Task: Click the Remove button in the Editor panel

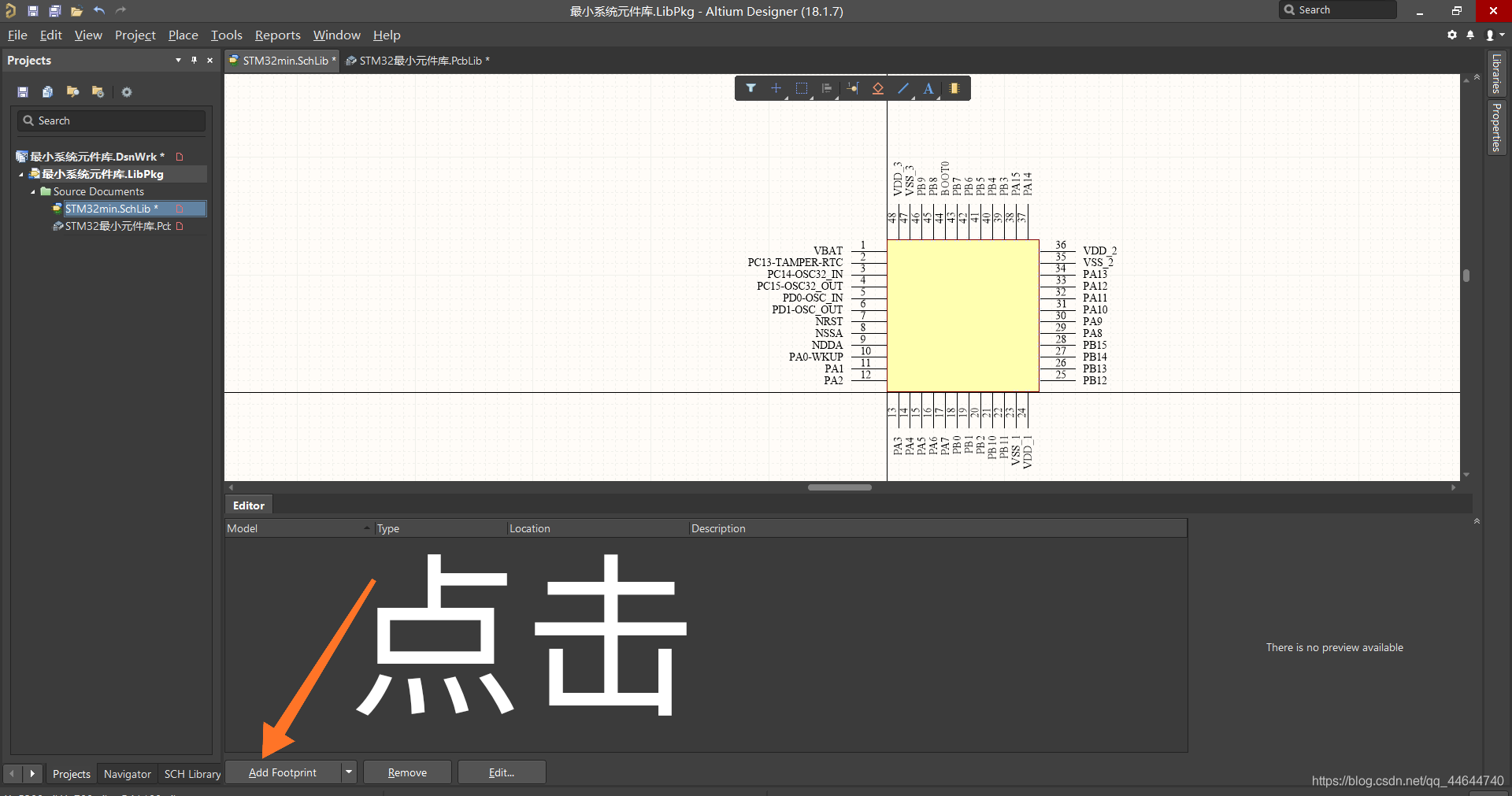Action: tap(406, 772)
